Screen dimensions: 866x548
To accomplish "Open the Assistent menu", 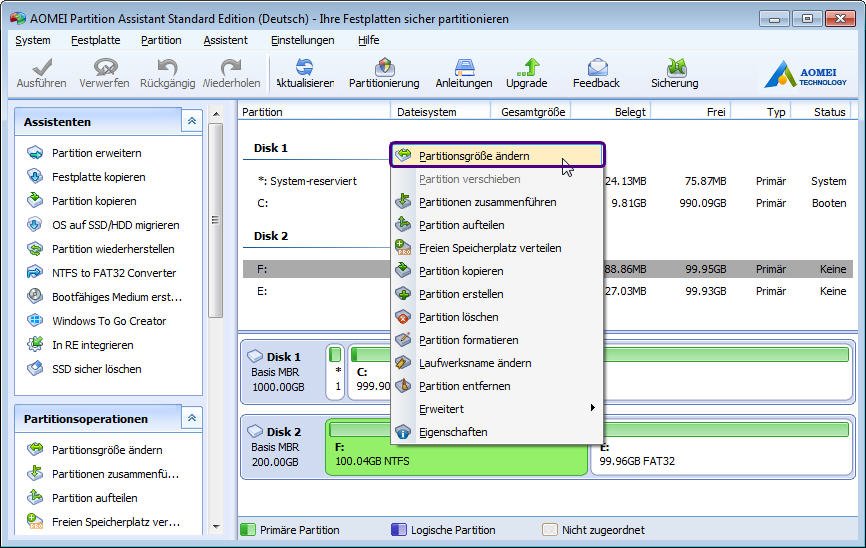I will pyautogui.click(x=225, y=40).
